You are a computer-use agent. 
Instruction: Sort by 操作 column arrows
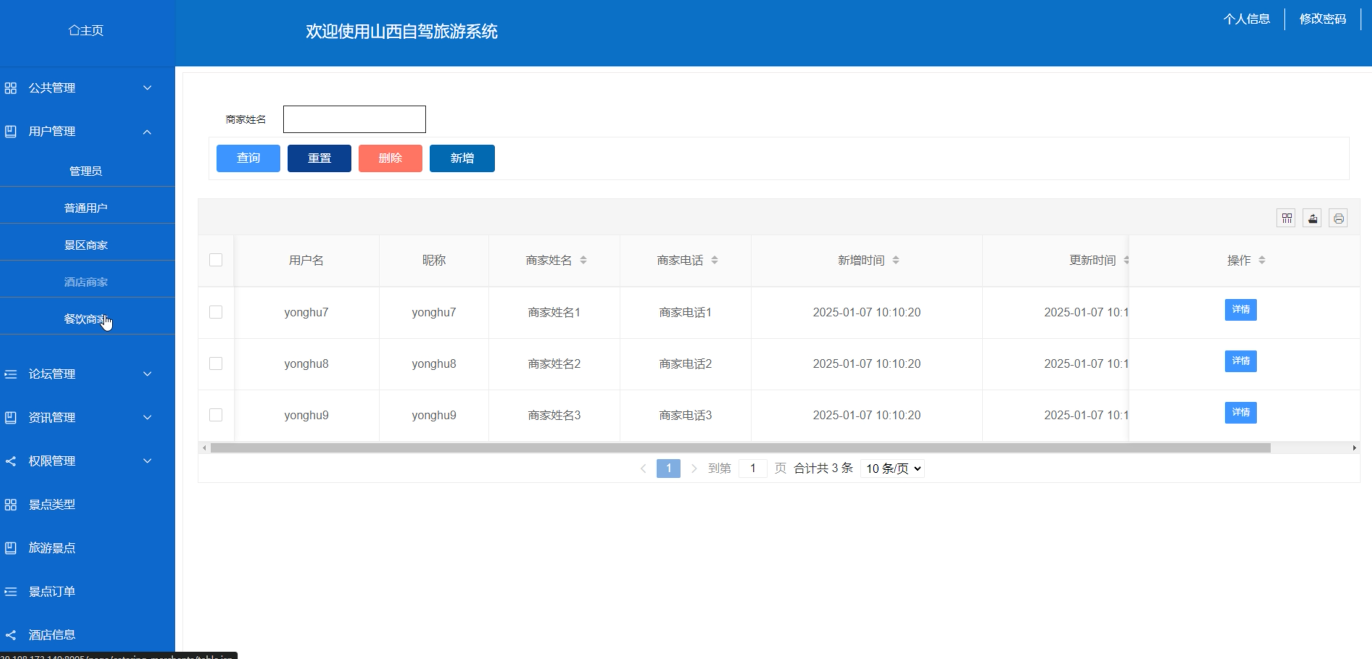(x=1262, y=260)
